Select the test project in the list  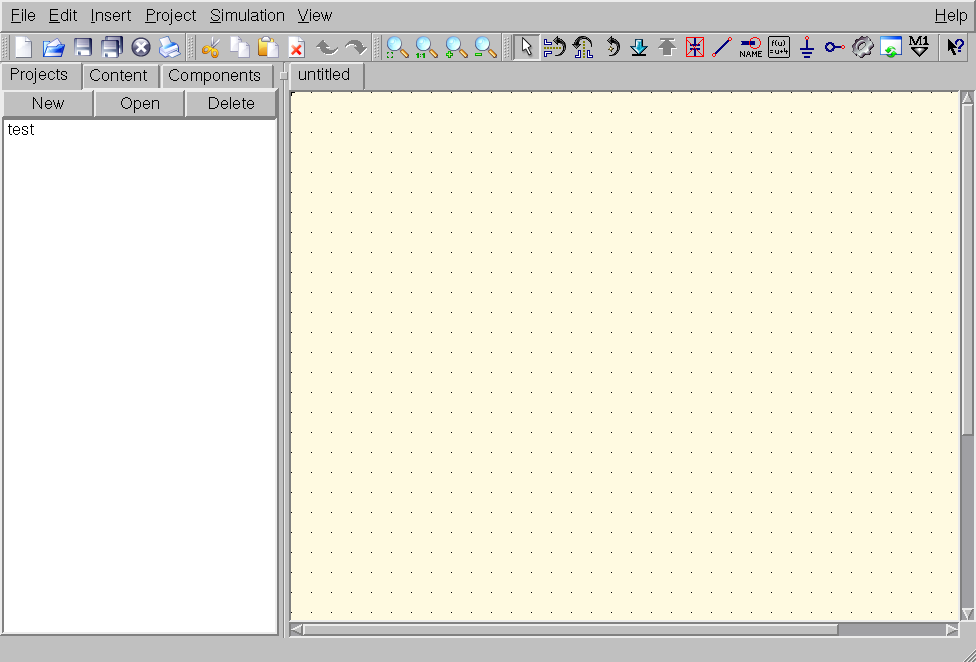pos(21,130)
